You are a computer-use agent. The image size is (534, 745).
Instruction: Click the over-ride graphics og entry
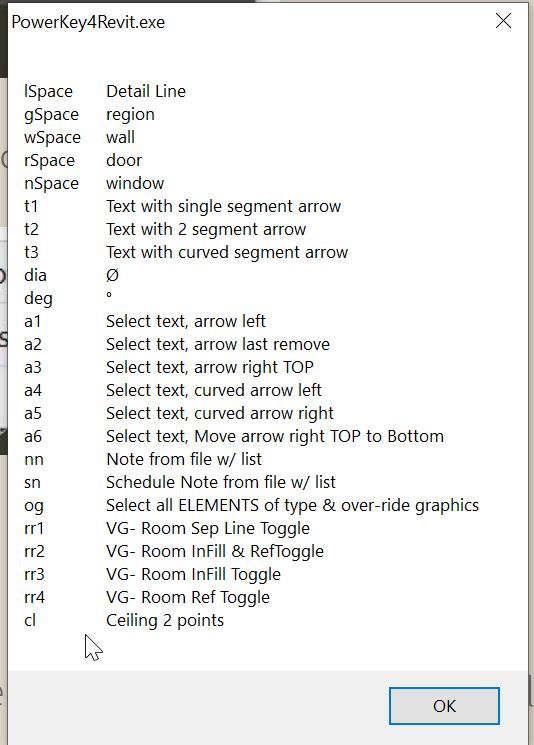(251, 506)
